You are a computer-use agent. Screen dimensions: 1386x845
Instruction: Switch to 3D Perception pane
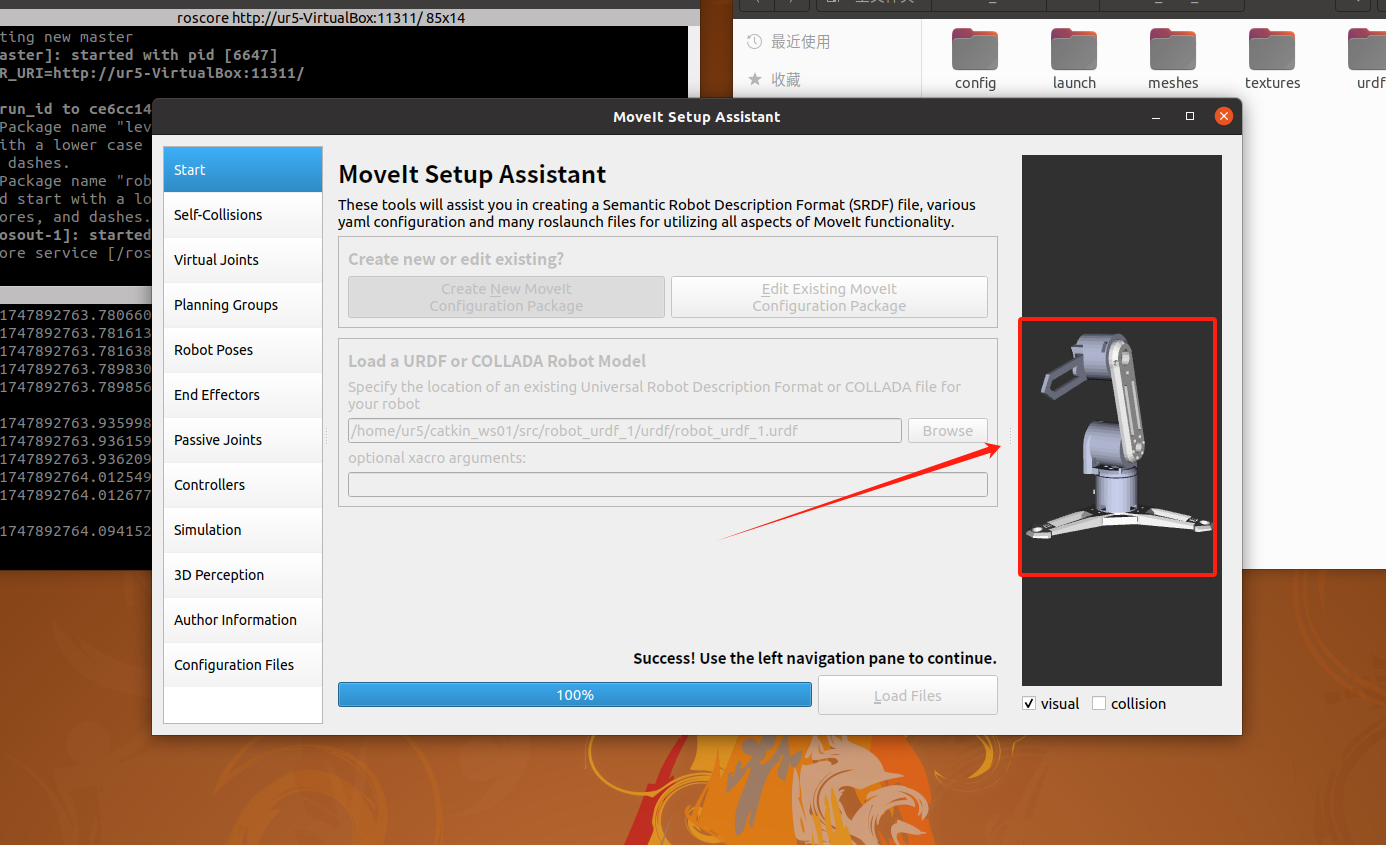243,575
